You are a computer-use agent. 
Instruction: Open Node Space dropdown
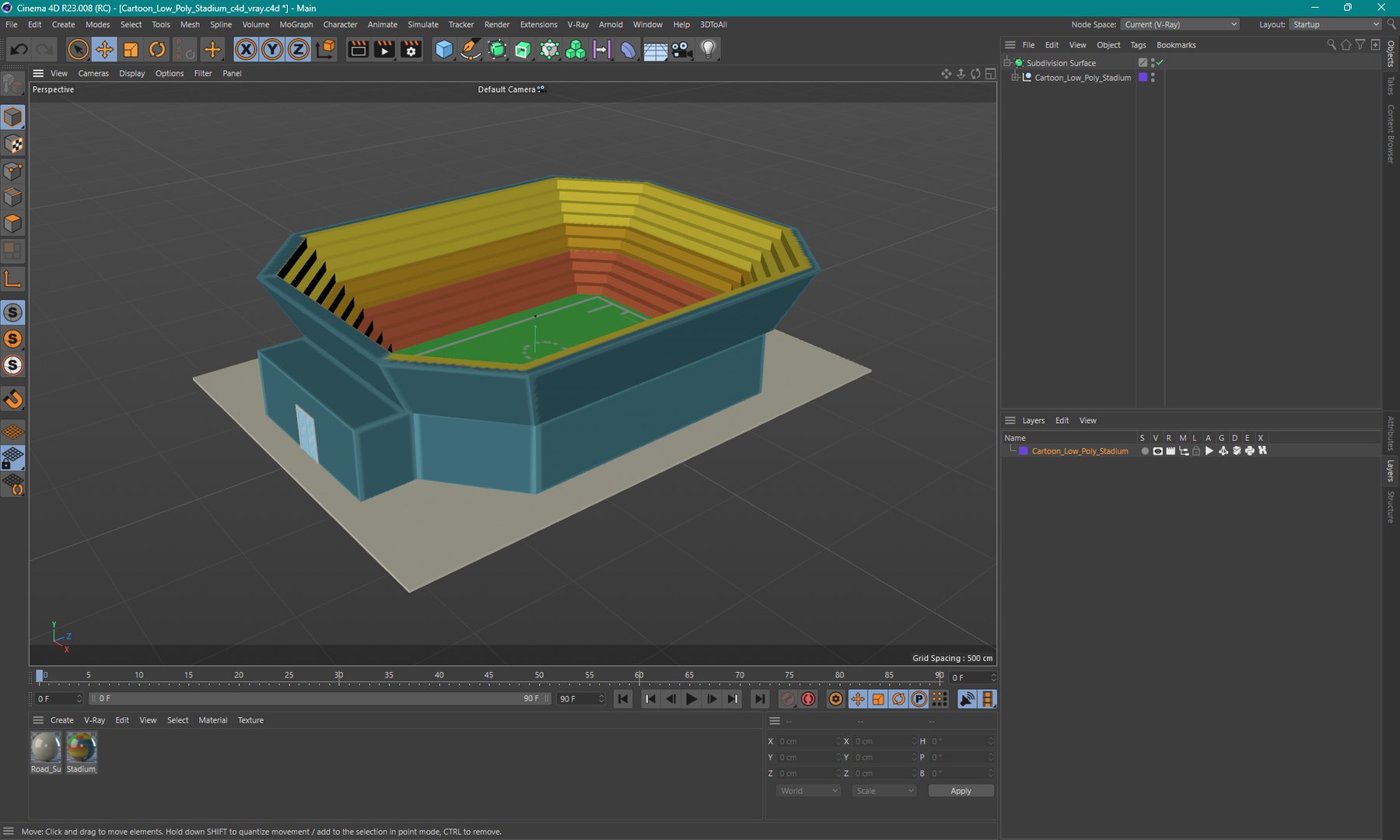(1181, 25)
